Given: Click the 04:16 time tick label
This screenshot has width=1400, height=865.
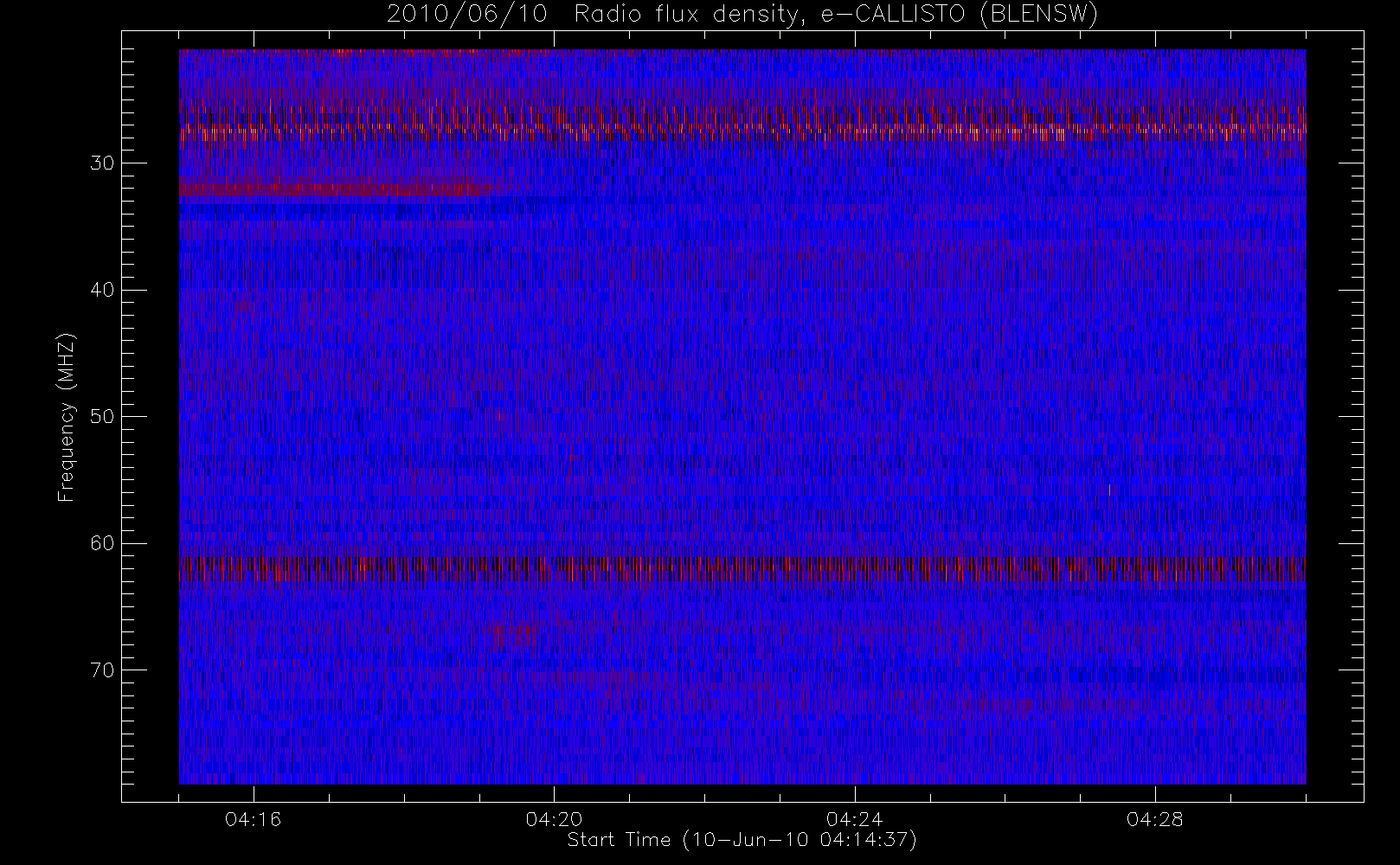Looking at the screenshot, I should pos(254,819).
